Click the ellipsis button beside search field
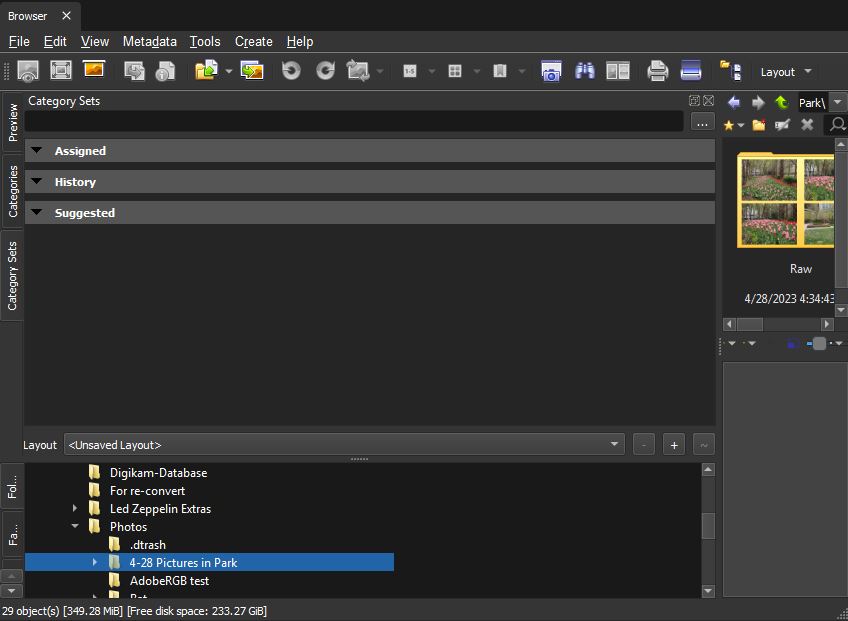Viewport: 848px width, 621px height. [x=702, y=122]
